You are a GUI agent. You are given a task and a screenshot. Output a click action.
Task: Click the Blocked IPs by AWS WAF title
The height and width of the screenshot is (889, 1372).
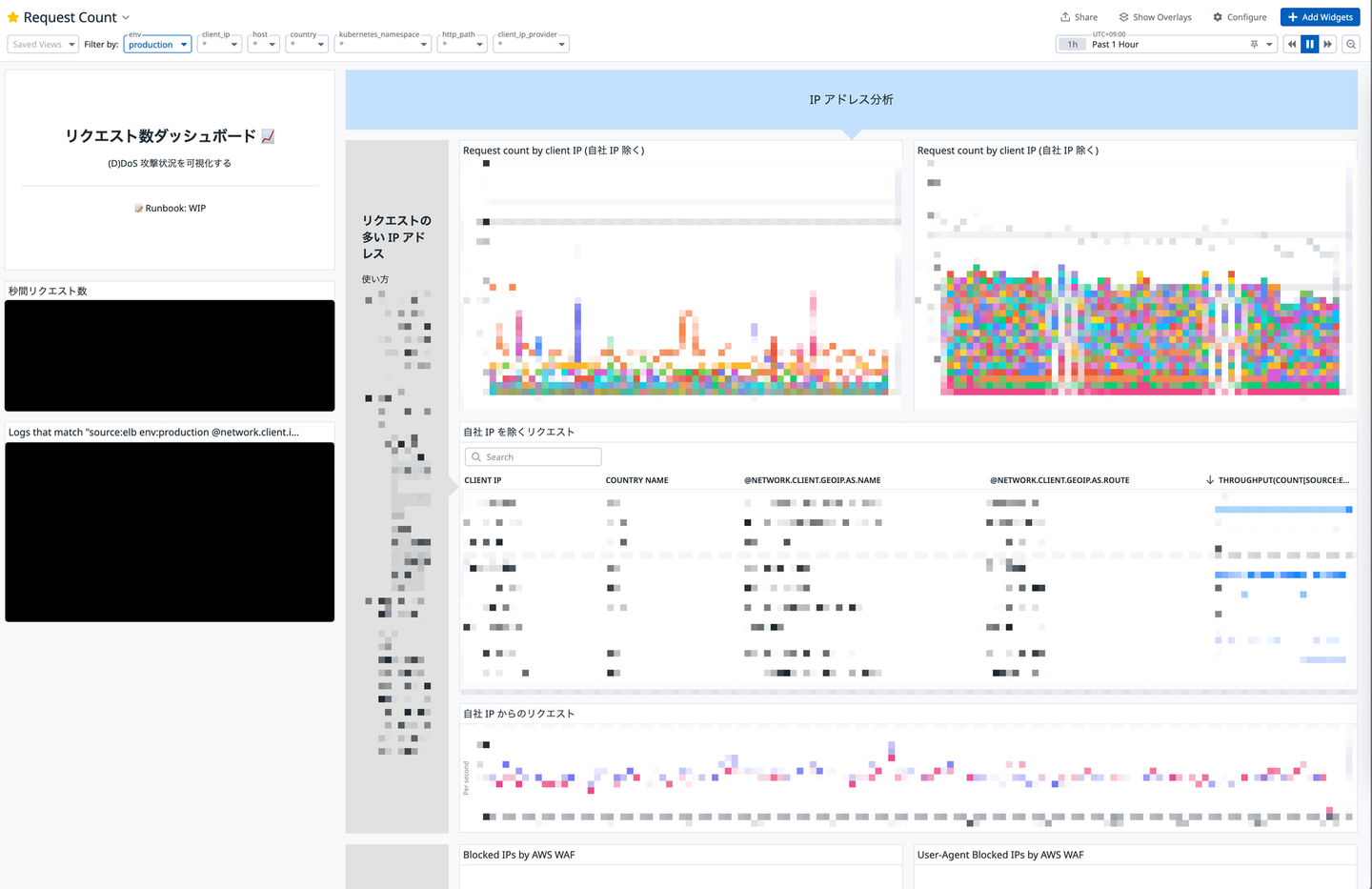519,855
